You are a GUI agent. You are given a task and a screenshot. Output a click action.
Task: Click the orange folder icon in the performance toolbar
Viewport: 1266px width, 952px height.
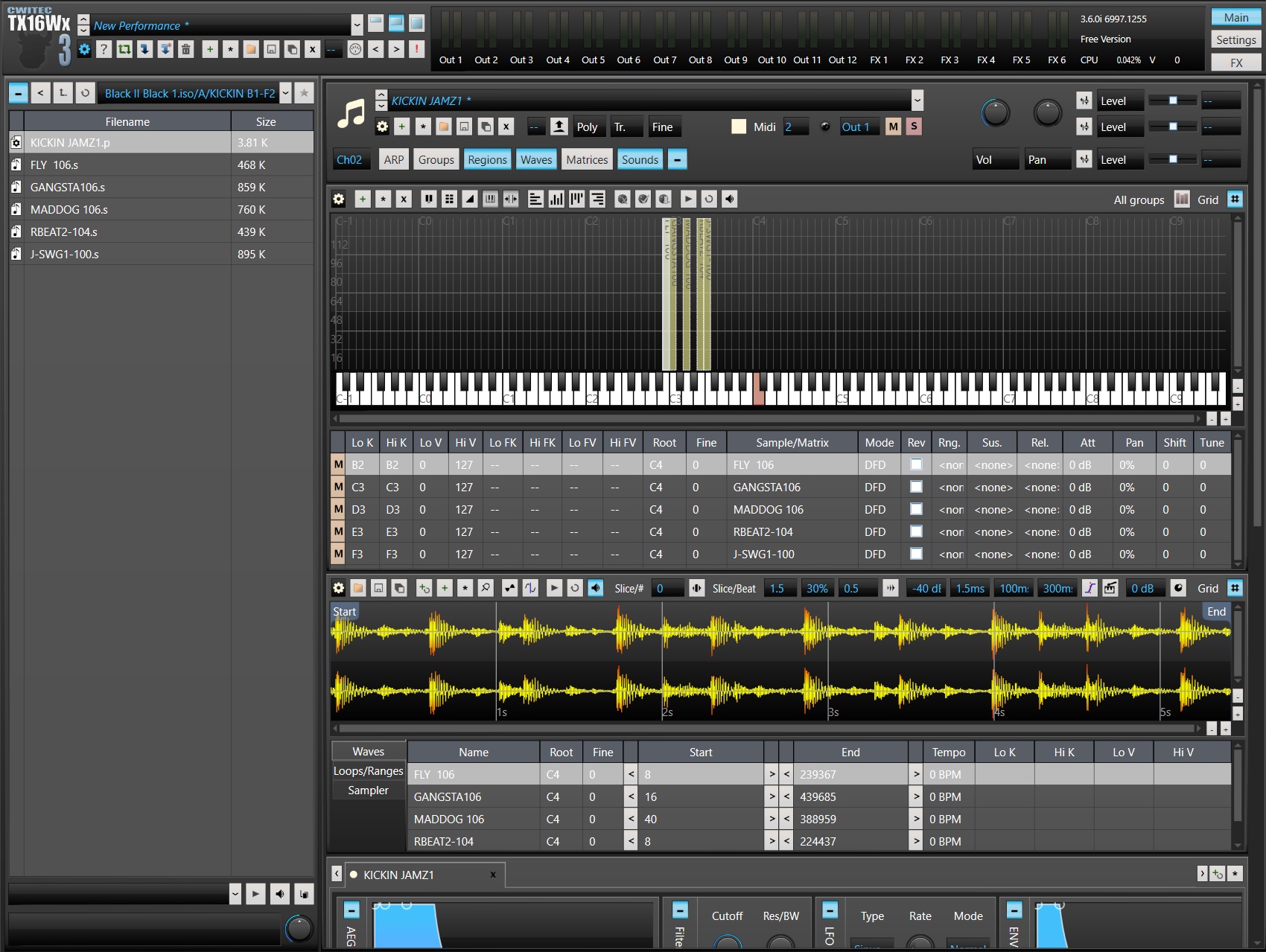point(251,50)
